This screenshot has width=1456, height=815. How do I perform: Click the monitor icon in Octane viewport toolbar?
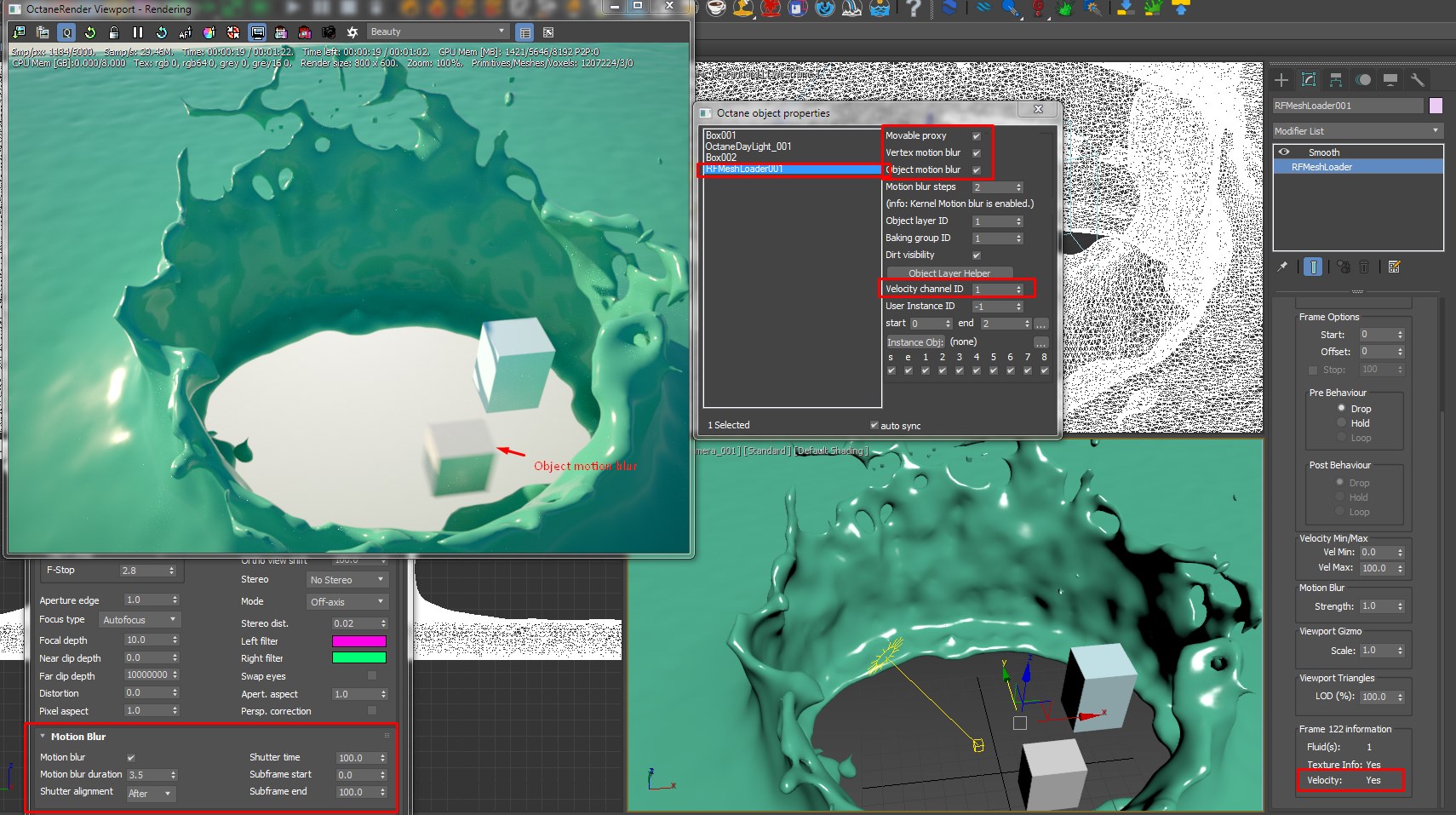257,32
